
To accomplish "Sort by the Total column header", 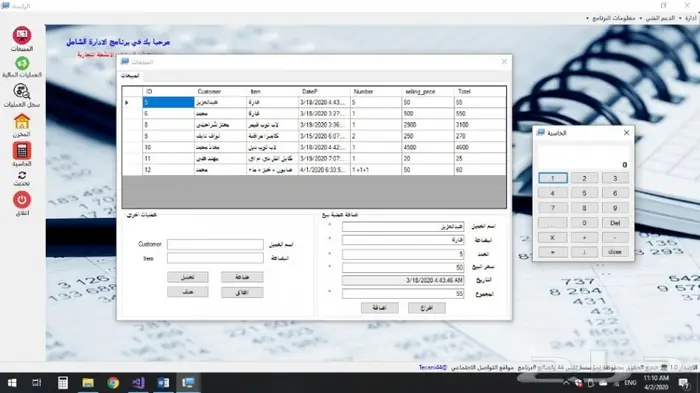I will (480, 92).
